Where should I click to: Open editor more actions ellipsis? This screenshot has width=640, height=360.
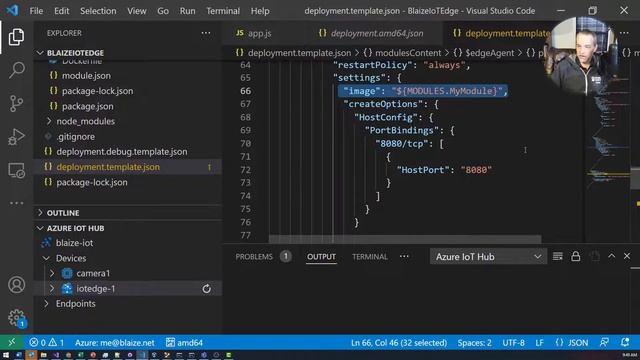(x=624, y=33)
